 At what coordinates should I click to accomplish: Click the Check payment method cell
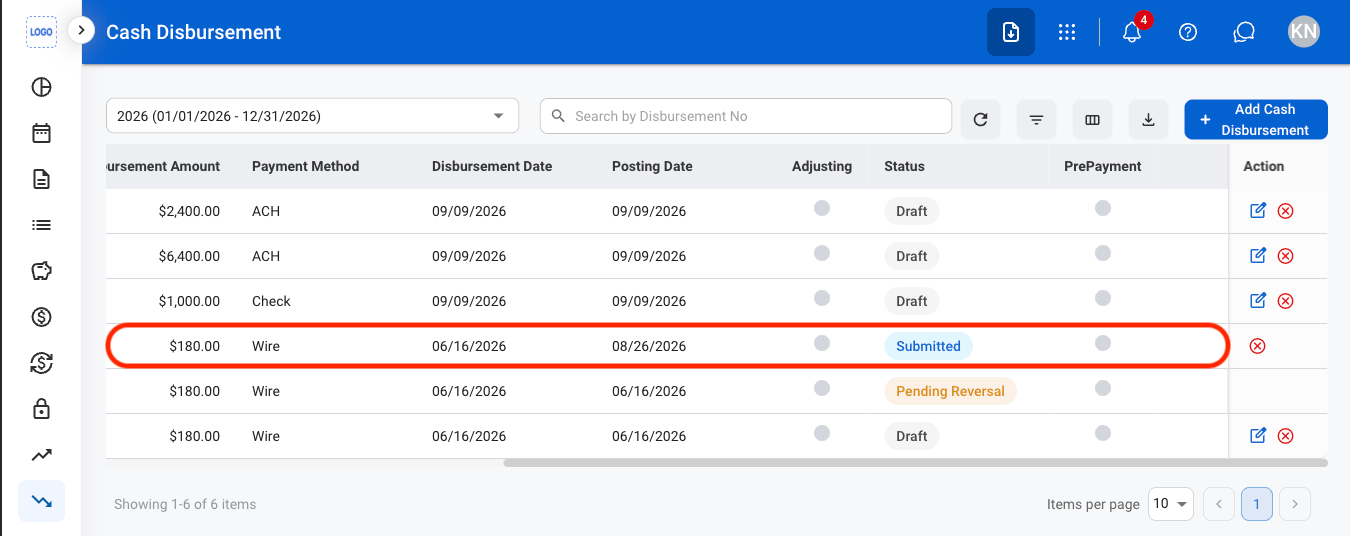[271, 301]
